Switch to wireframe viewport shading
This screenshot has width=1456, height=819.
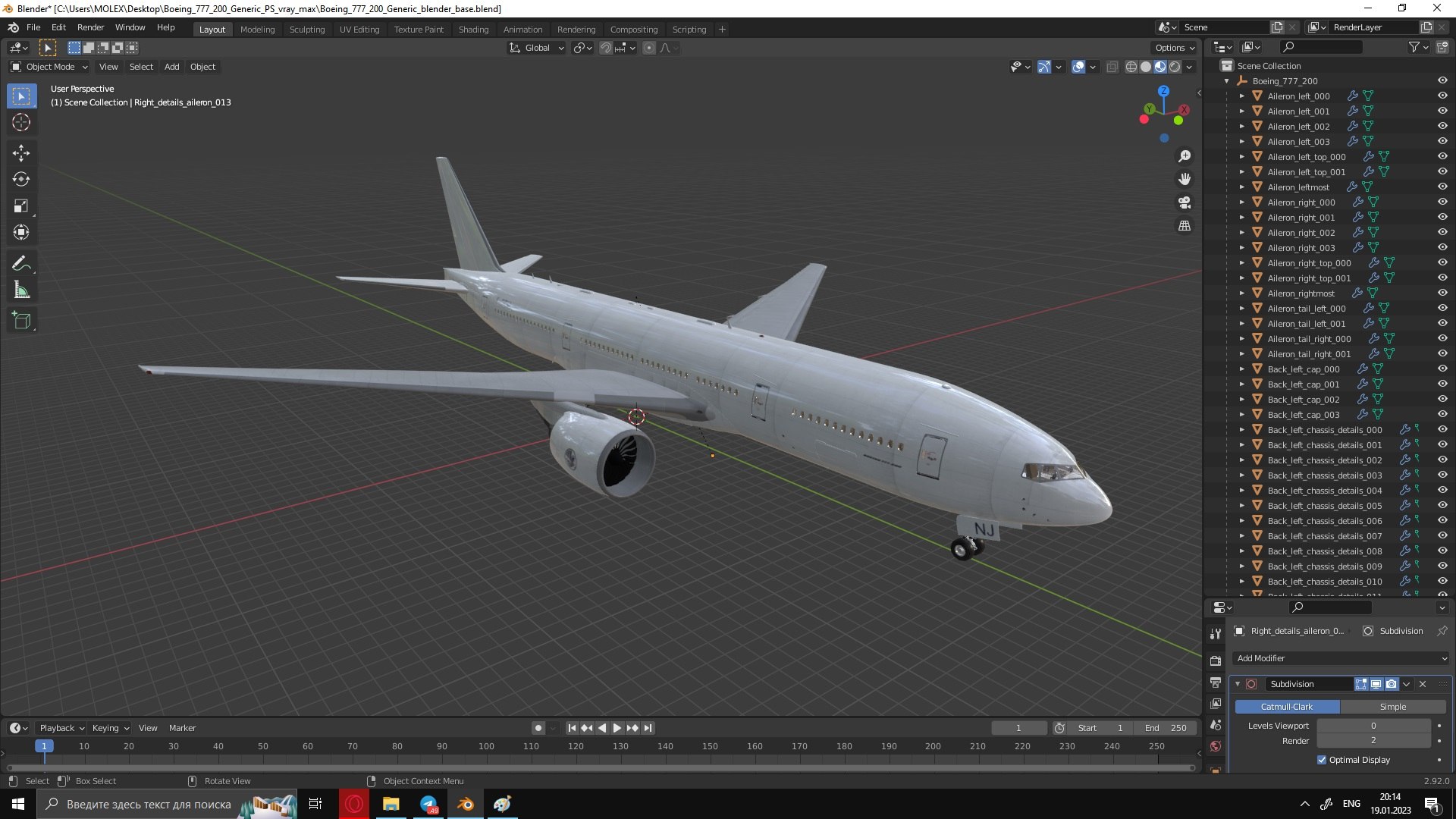1131,67
